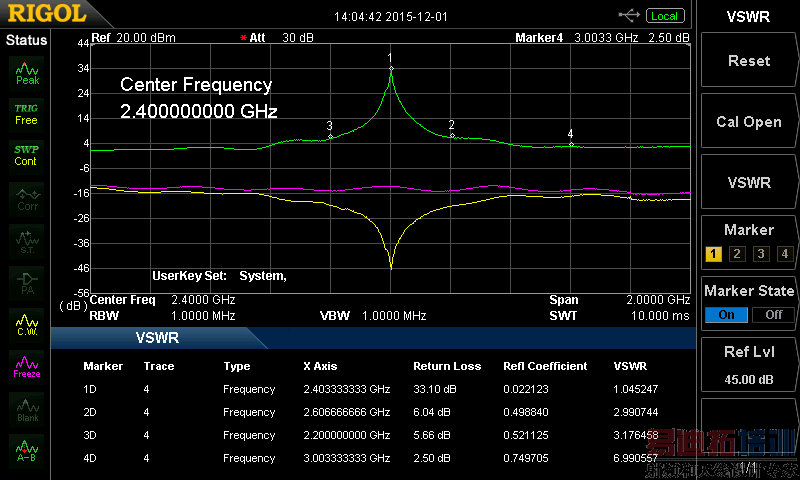
Task: Click the X Axis column header
Action: [x=320, y=366]
